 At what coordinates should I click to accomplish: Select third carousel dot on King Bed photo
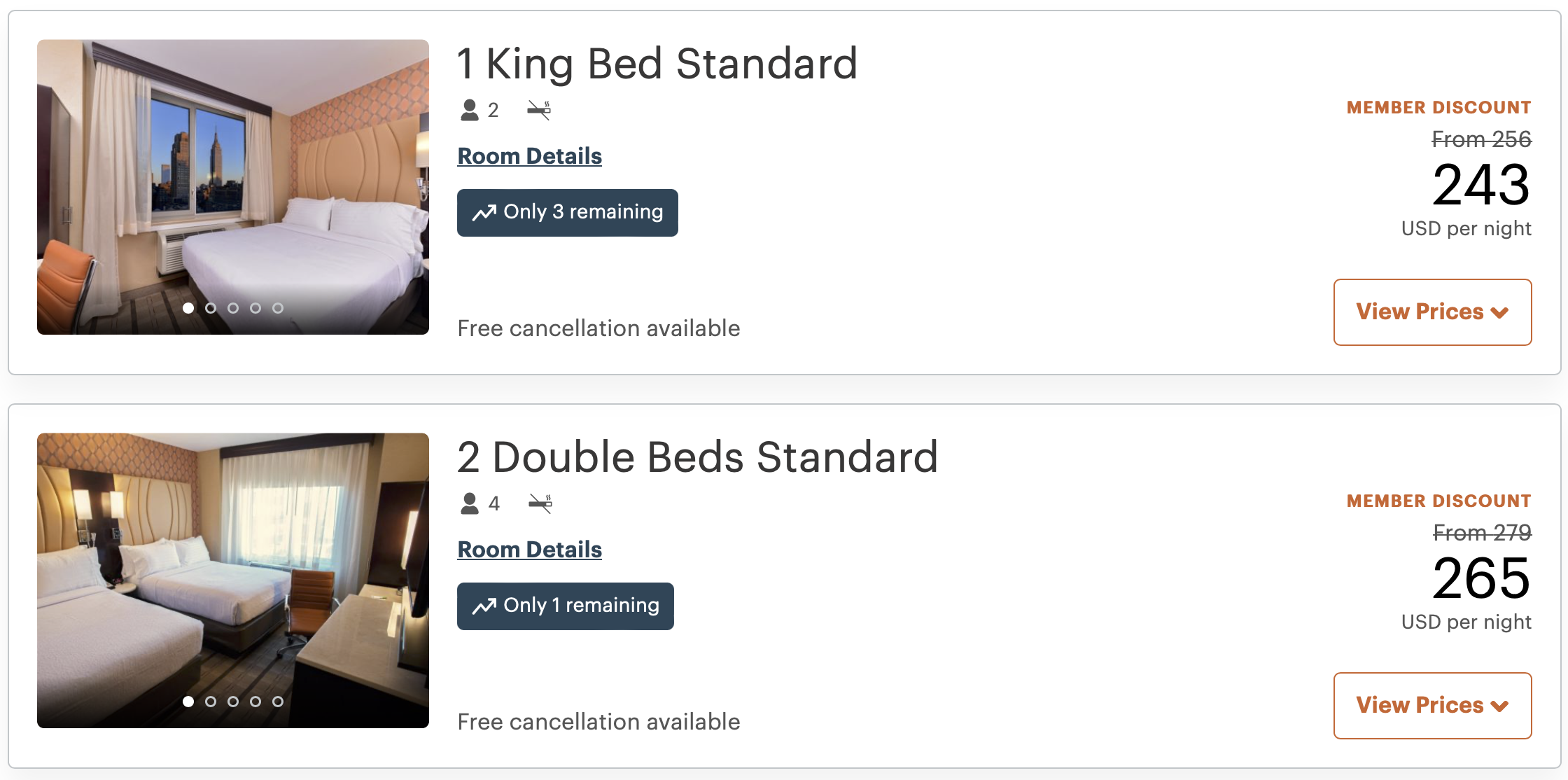click(x=233, y=308)
